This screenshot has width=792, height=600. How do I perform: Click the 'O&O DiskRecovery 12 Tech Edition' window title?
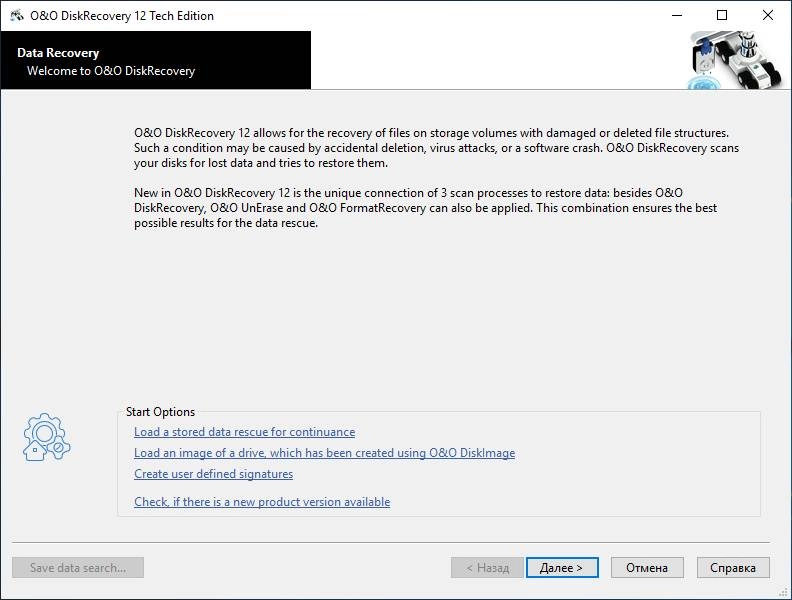122,16
